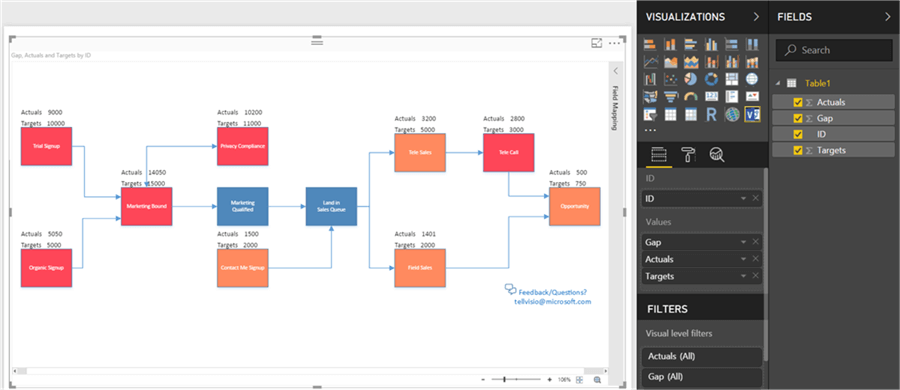Uncheck the Gap field checkbox
900x390 pixels.
(x=797, y=118)
